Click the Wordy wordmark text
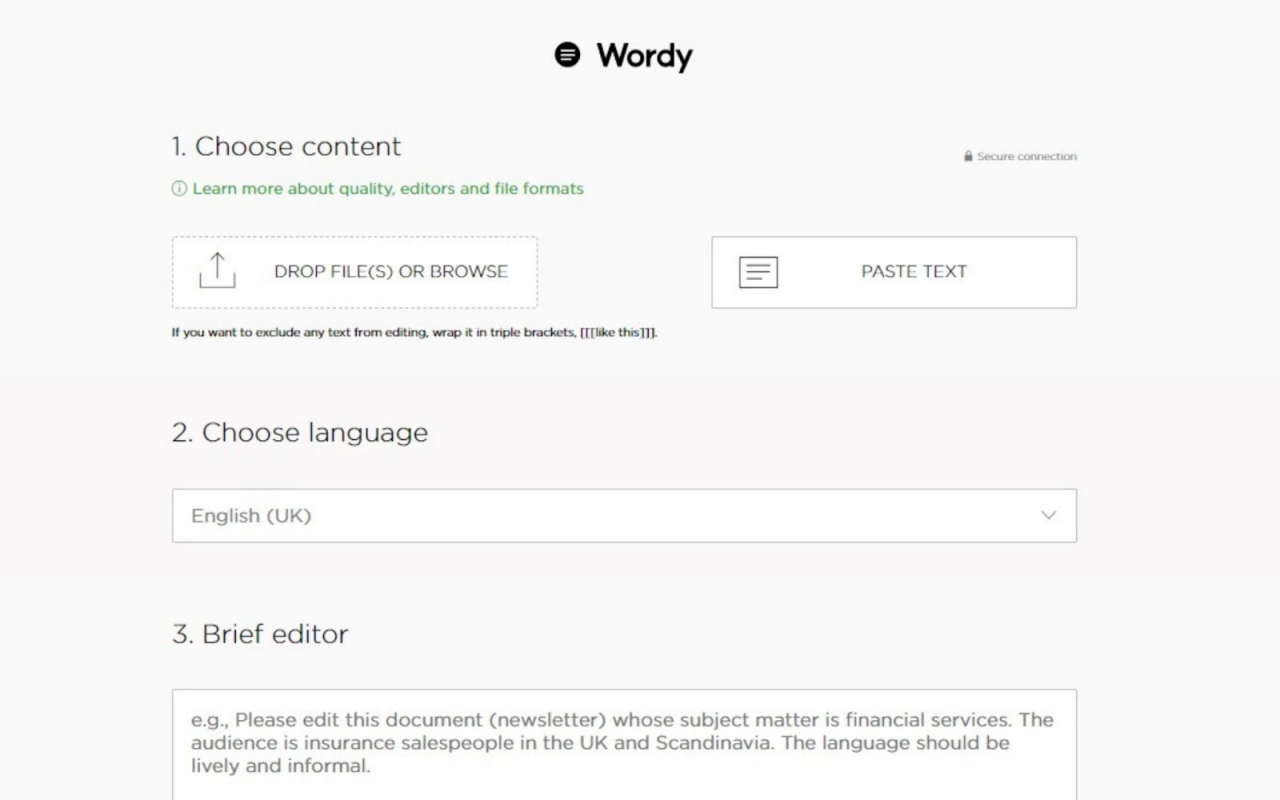Screen dimensions: 1280x800 pyautogui.click(x=644, y=56)
